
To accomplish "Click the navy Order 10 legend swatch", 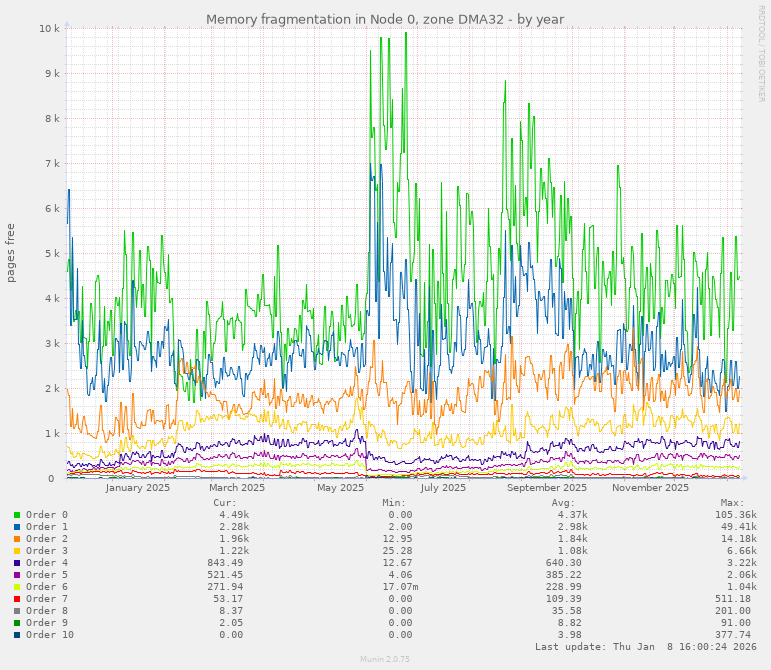I will coord(17,635).
